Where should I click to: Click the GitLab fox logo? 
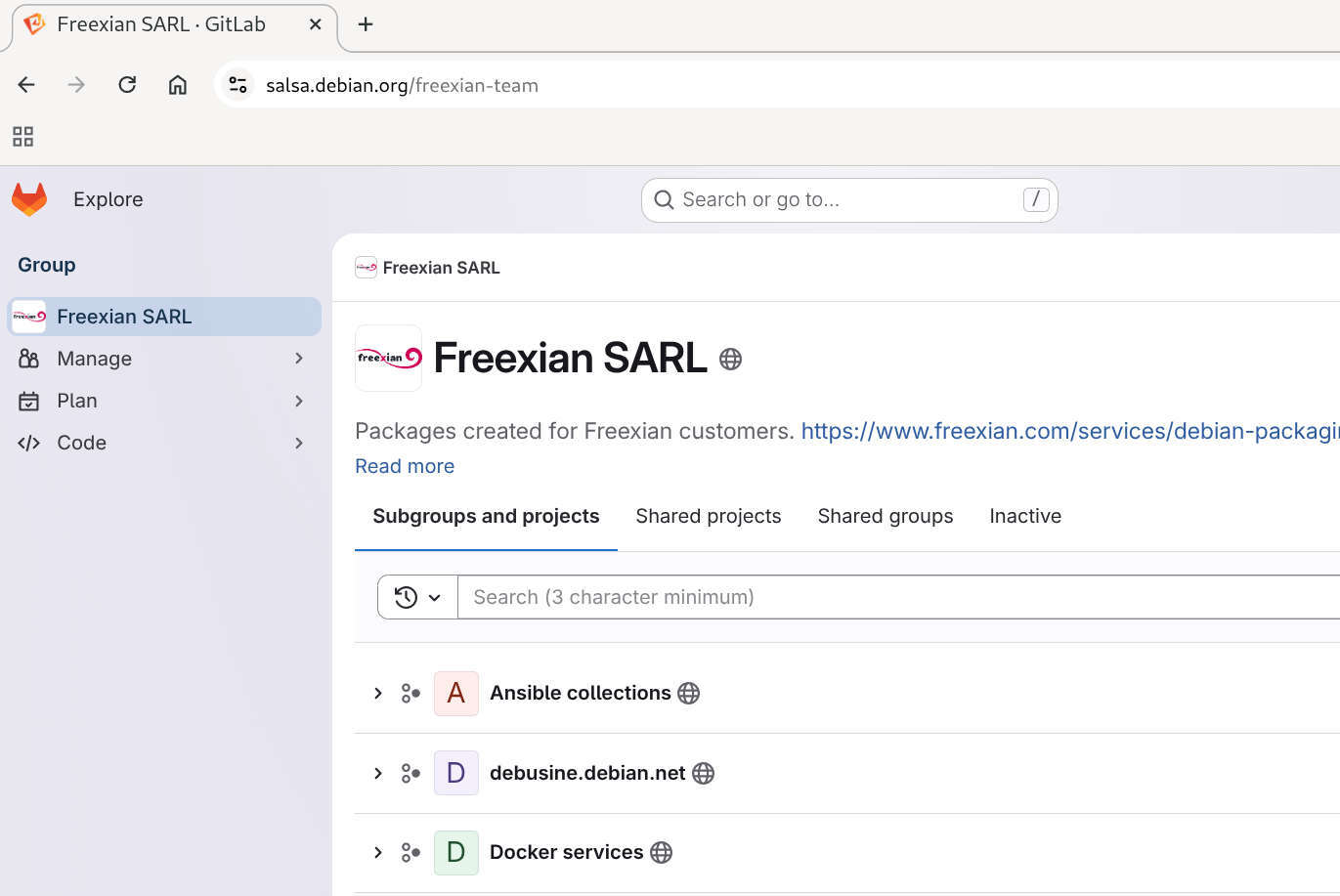coord(29,199)
